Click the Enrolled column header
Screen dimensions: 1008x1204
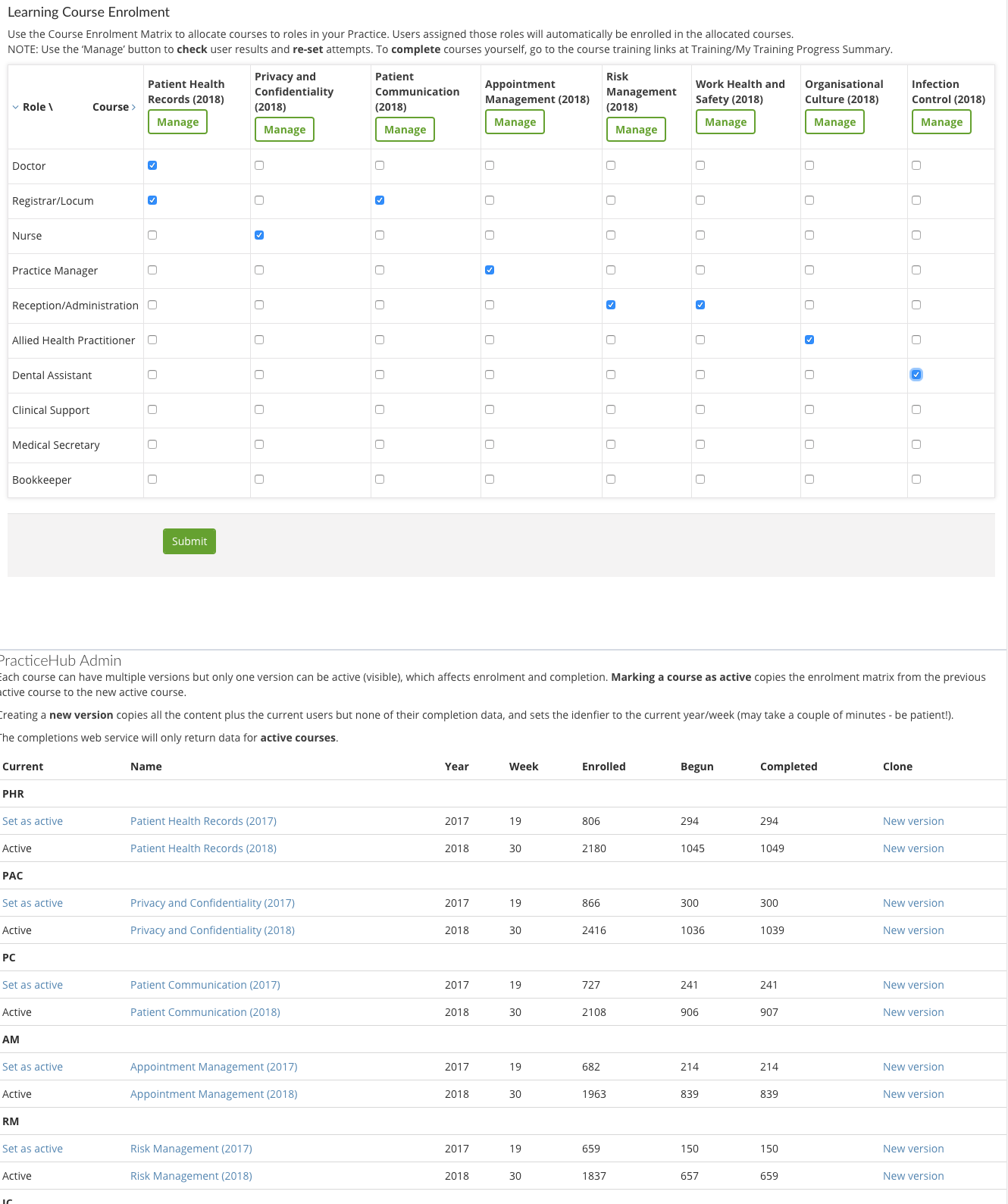pyautogui.click(x=604, y=767)
